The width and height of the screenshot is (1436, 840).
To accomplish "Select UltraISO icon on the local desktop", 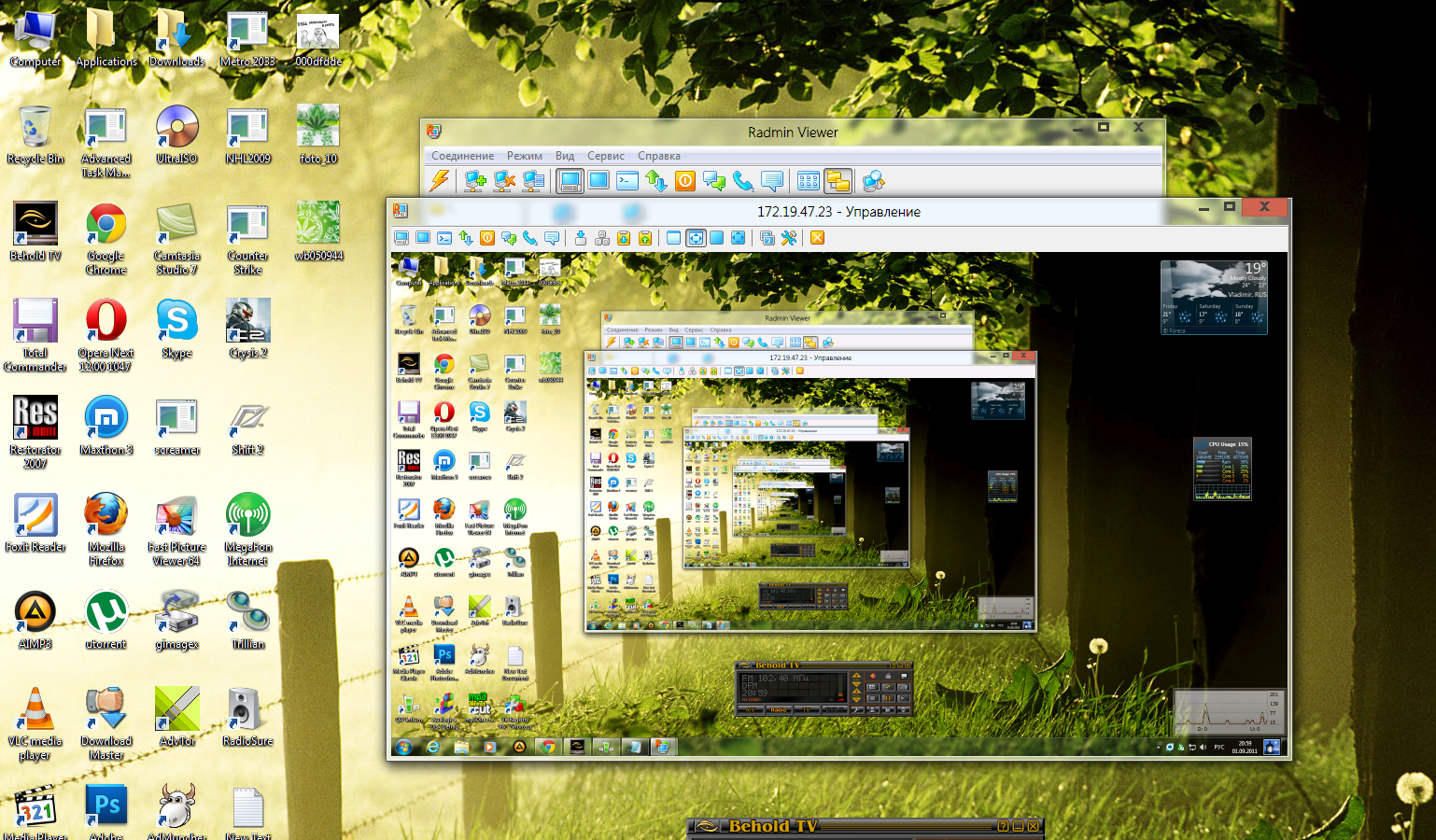I will 176,136.
